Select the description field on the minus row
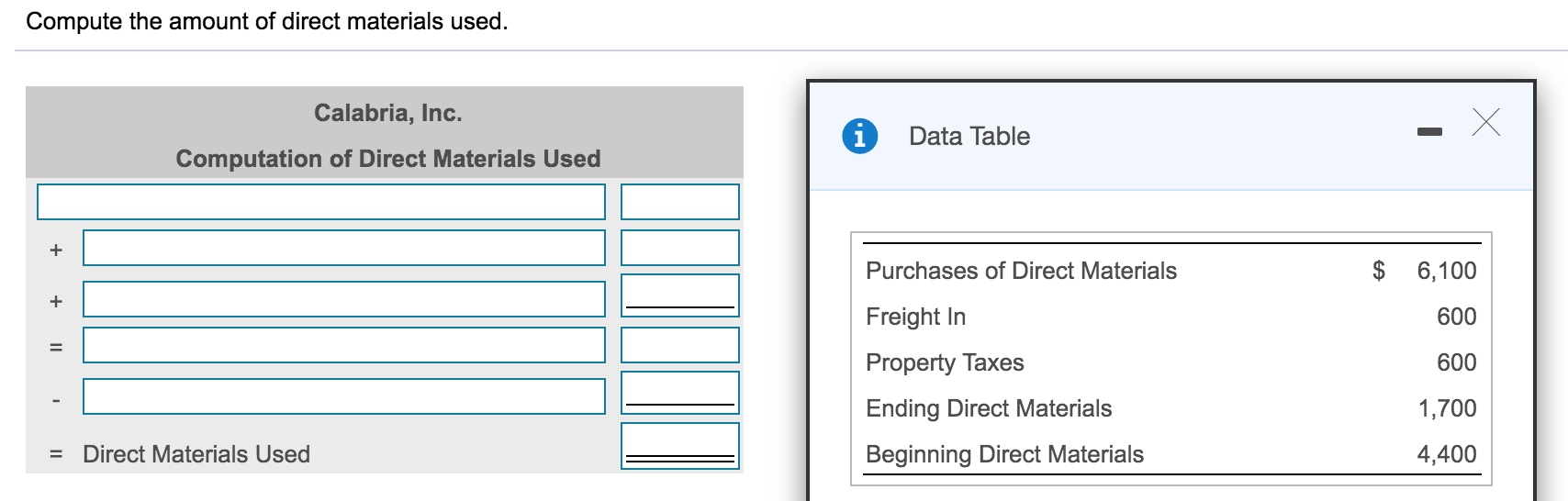Image resolution: width=1568 pixels, height=501 pixels. point(343,396)
